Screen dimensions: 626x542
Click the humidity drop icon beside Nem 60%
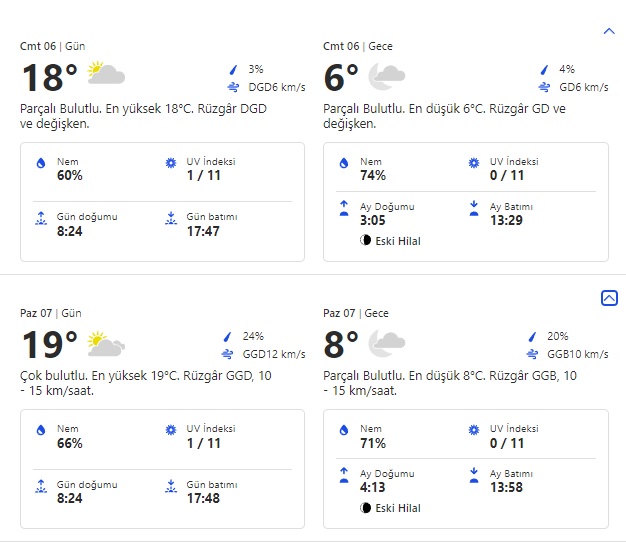[41, 163]
